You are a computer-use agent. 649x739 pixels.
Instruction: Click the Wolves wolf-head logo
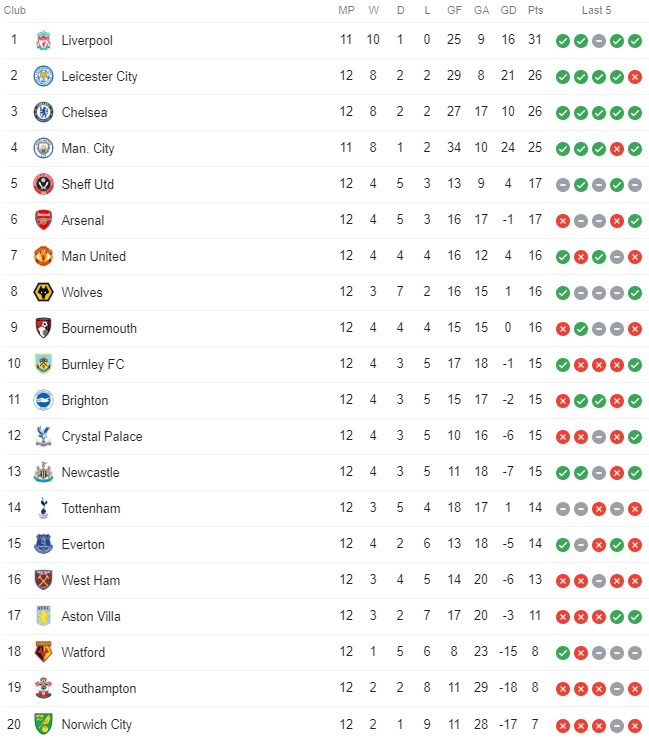click(x=43, y=292)
